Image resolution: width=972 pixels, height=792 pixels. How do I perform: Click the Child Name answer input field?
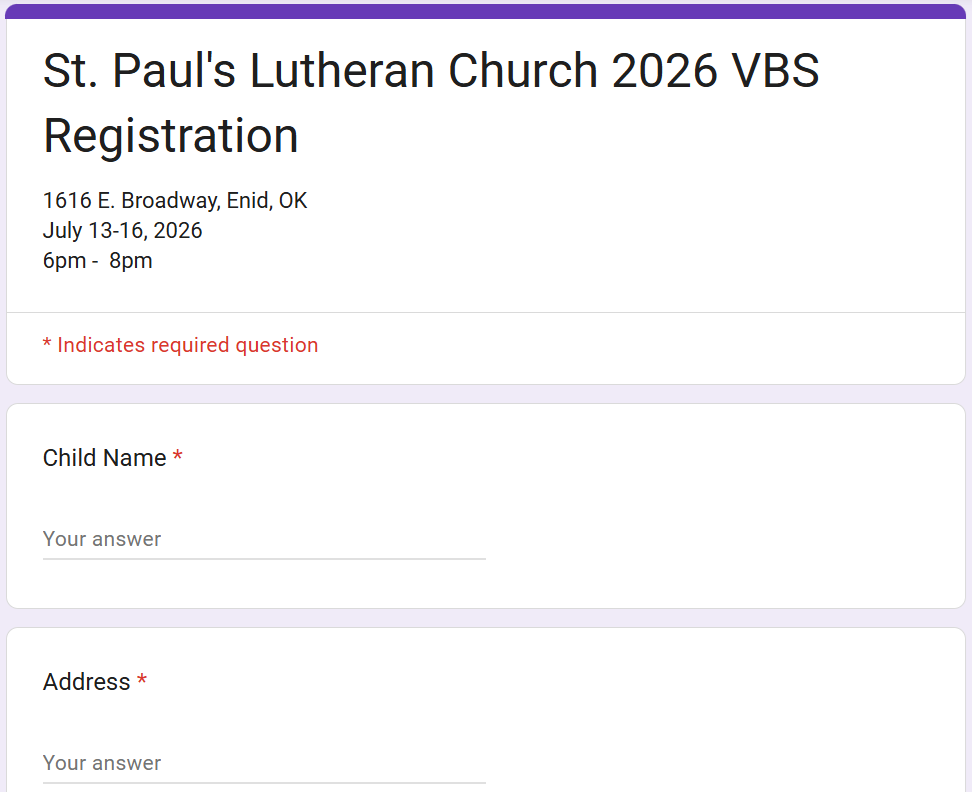tap(264, 539)
